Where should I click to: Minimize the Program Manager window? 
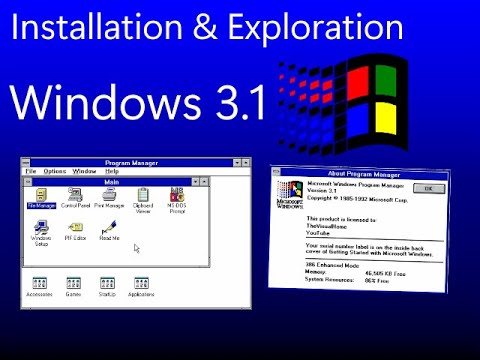pyautogui.click(x=237, y=163)
